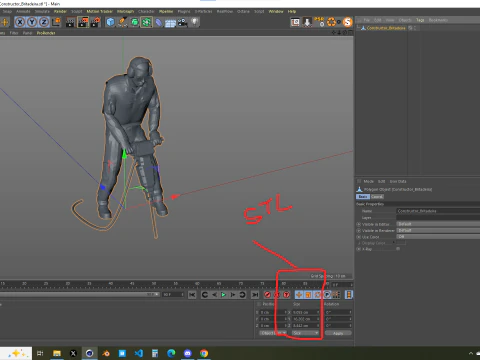480x360 pixels.
Task: Toggle Position keying in timeline bar
Action: (x=299, y=295)
